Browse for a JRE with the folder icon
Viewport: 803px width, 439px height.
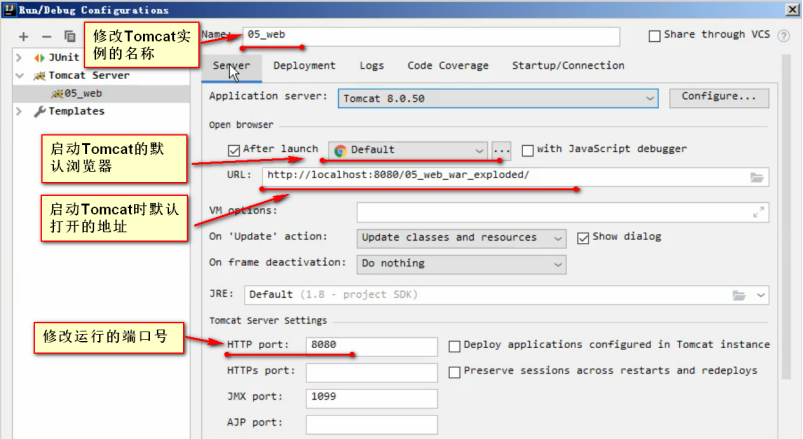[x=739, y=295]
